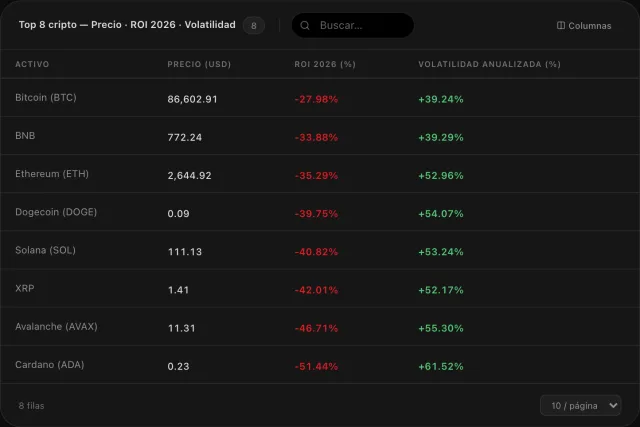
Task: Click the Bitcoin ROI value -27.98%
Action: tap(316, 99)
